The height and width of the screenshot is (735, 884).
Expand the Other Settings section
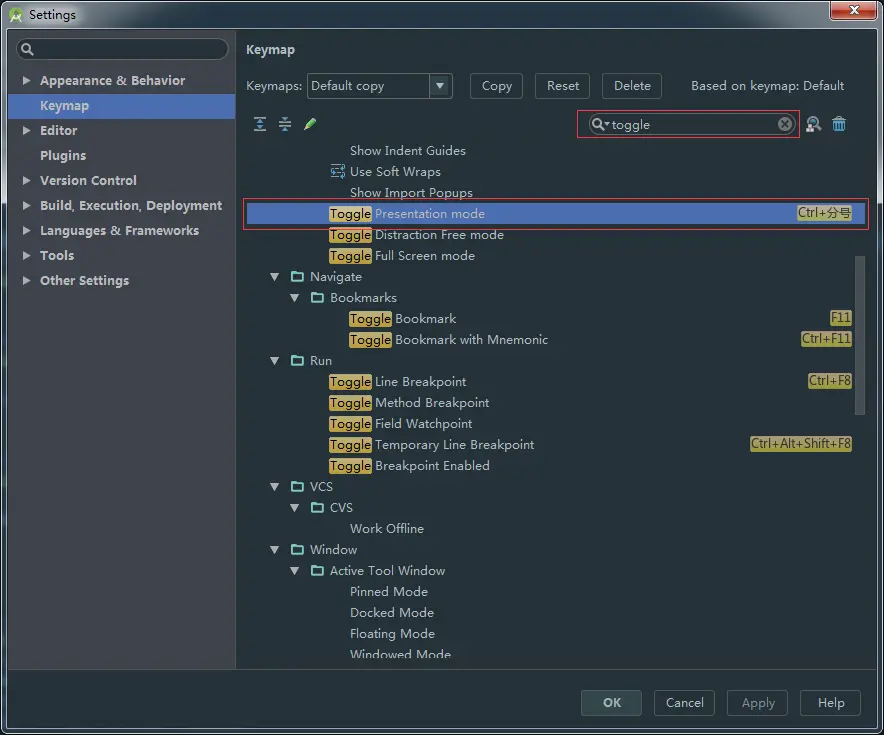26,280
